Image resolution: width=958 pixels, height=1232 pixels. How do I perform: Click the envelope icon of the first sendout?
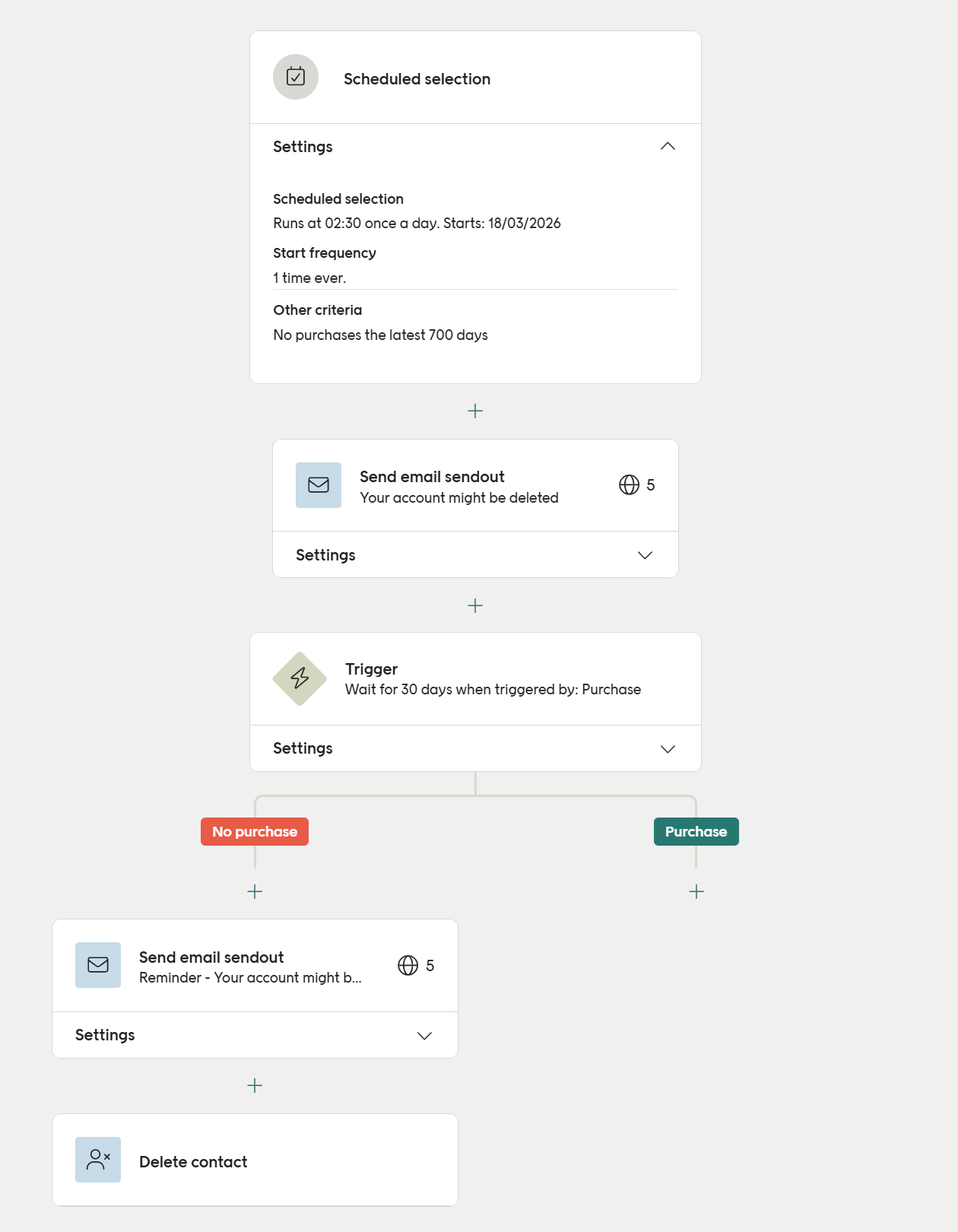coord(319,485)
